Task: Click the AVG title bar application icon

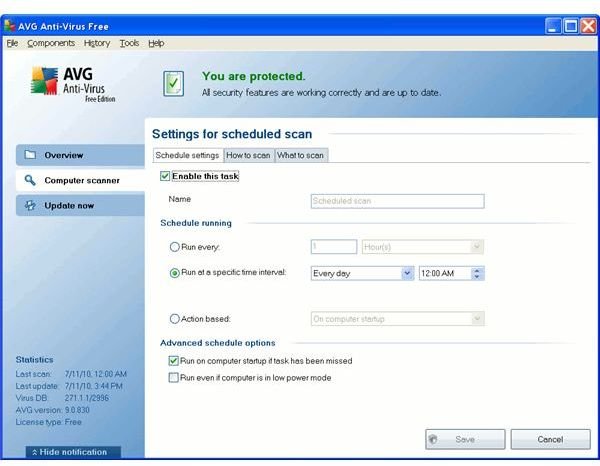Action: pyautogui.click(x=10, y=26)
